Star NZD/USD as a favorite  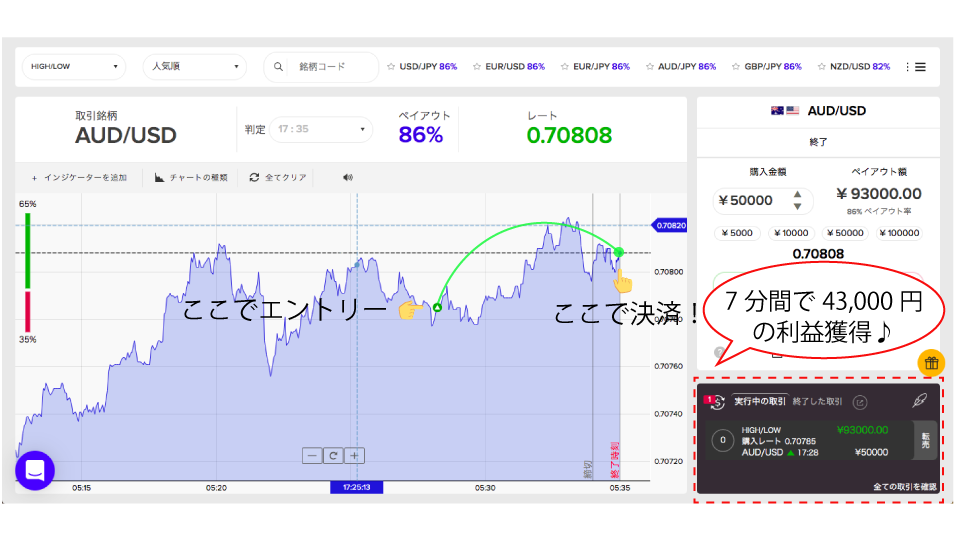821,67
